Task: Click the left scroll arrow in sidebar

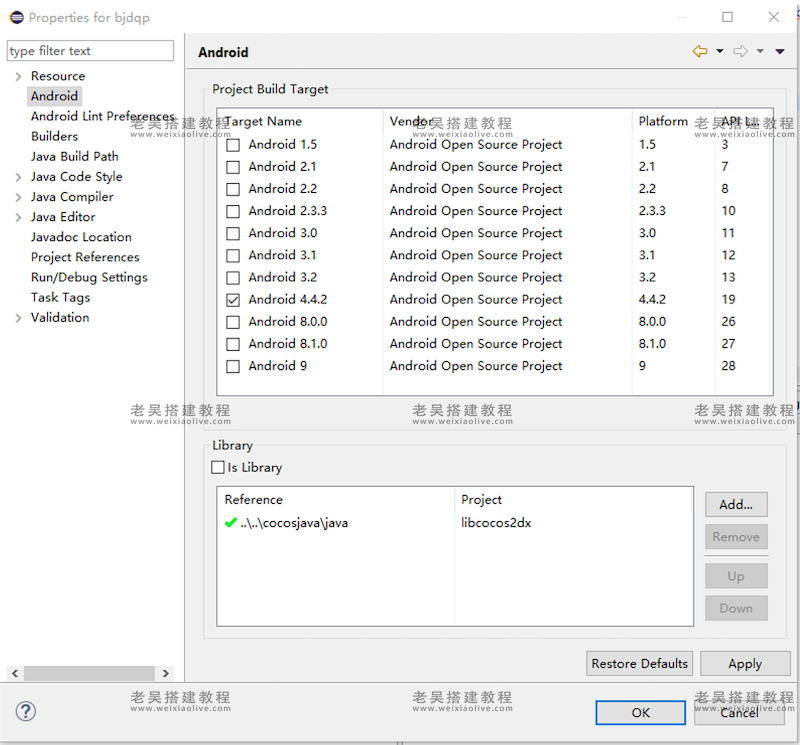Action: pyautogui.click(x=14, y=674)
